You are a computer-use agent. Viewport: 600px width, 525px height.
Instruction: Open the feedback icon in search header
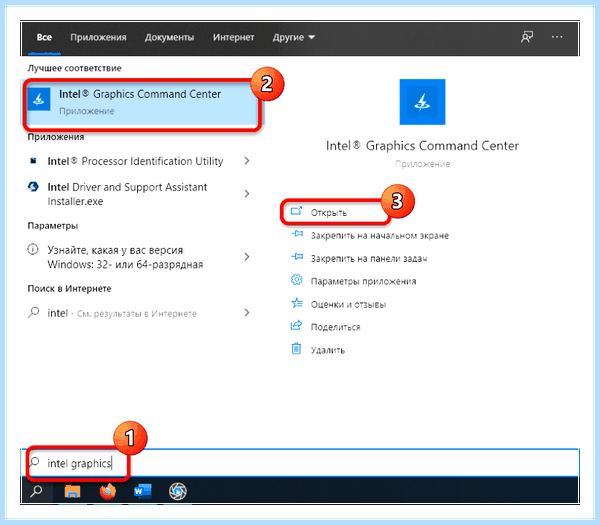click(x=527, y=37)
